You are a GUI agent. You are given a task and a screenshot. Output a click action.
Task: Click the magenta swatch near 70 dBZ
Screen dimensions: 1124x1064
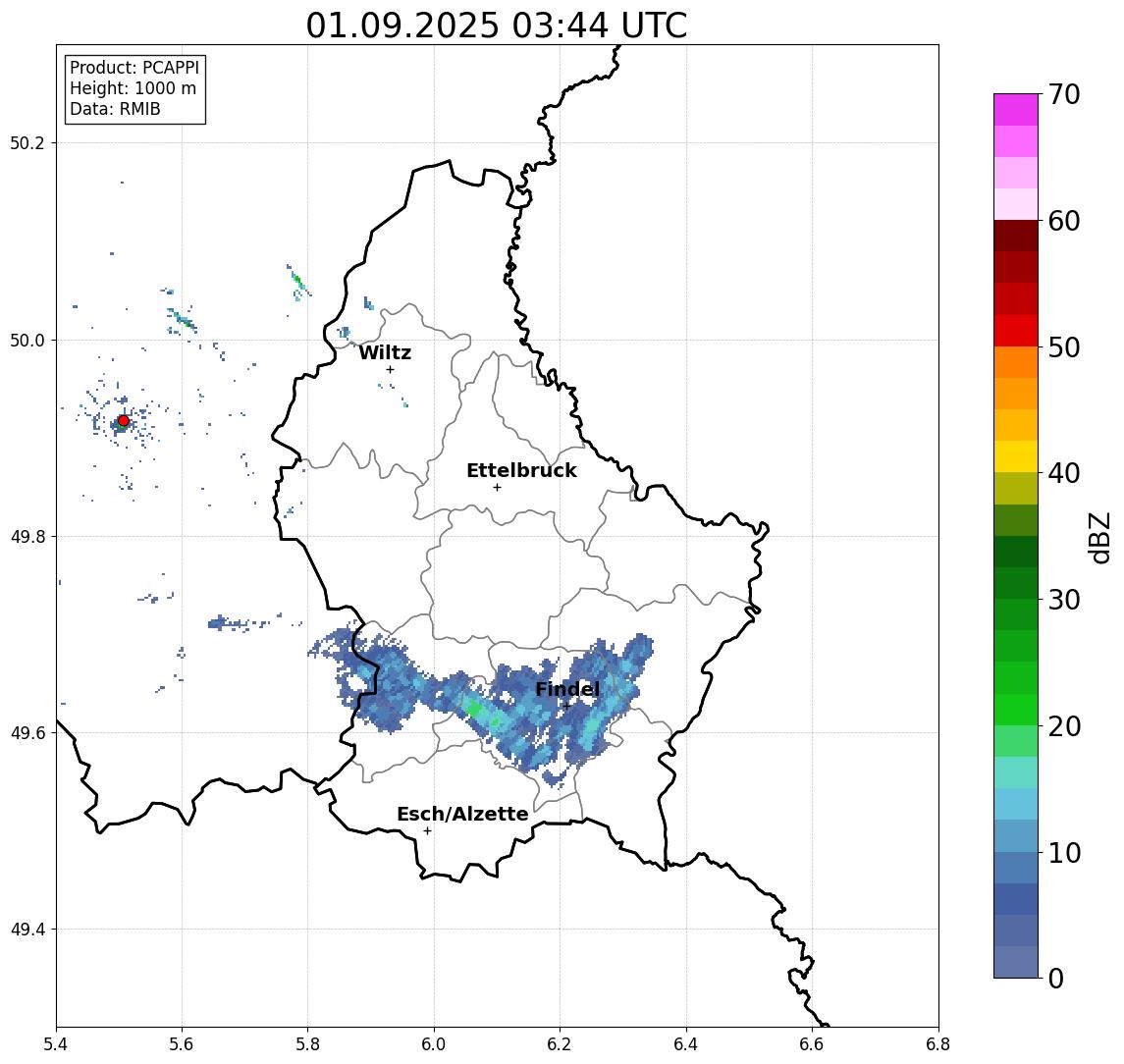(1016, 110)
